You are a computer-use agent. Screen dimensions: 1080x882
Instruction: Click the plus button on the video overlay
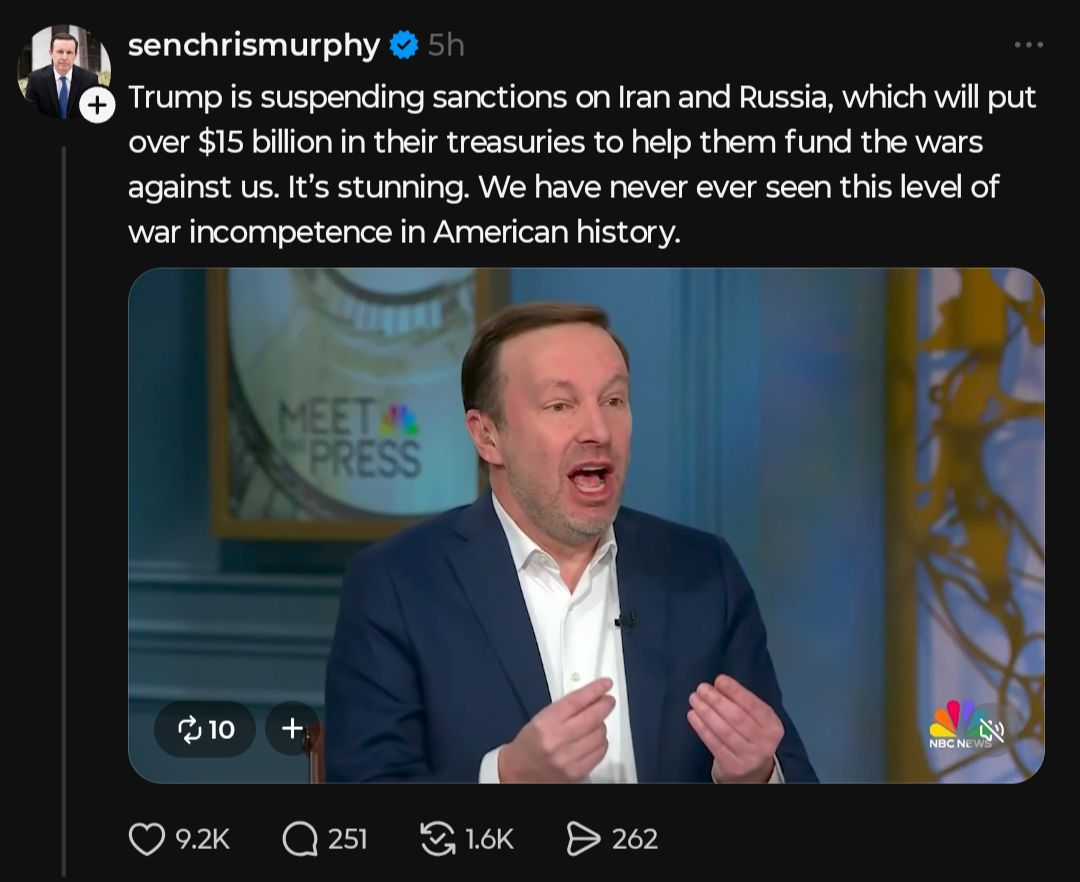coord(292,729)
